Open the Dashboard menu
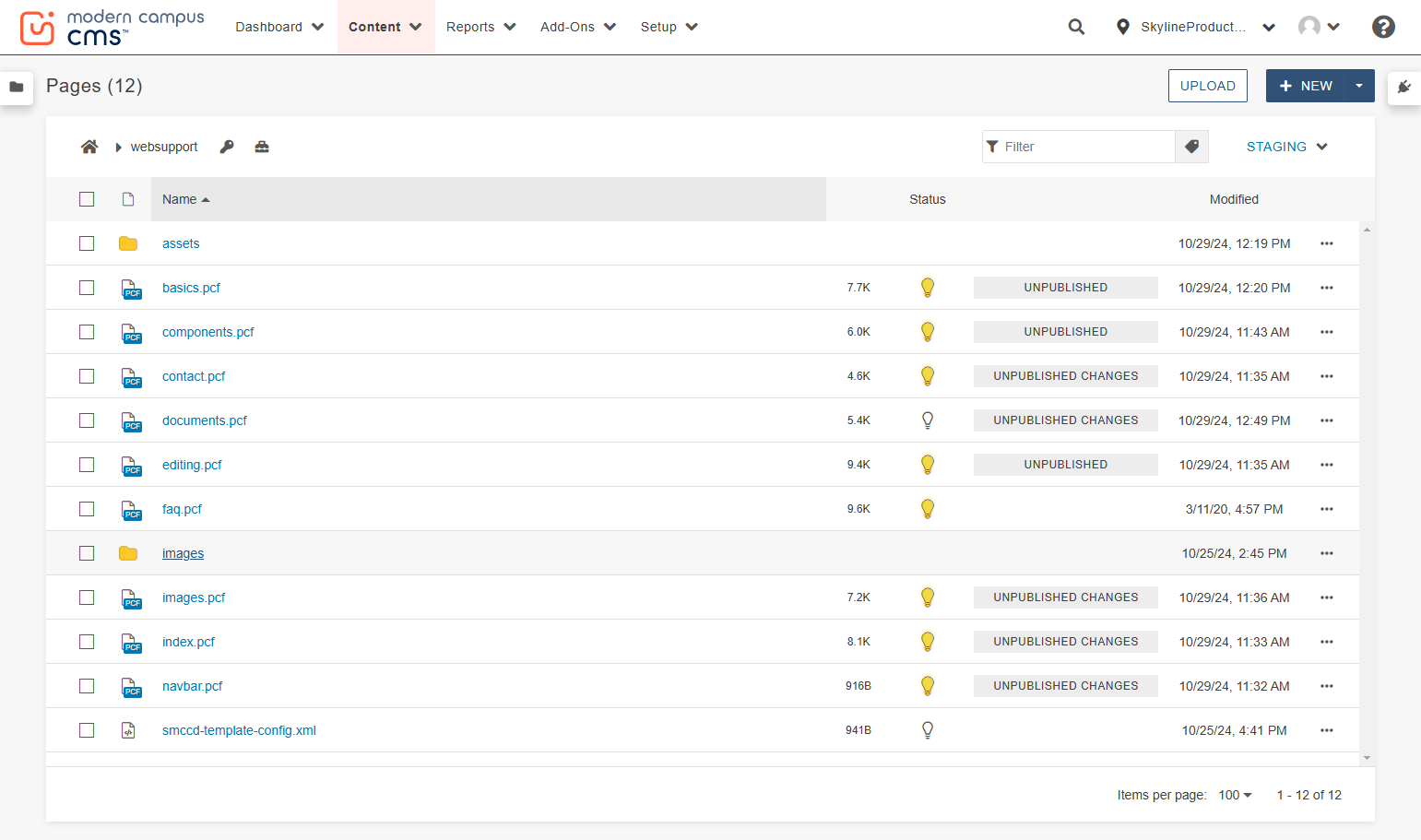This screenshot has width=1421, height=840. coord(279,27)
